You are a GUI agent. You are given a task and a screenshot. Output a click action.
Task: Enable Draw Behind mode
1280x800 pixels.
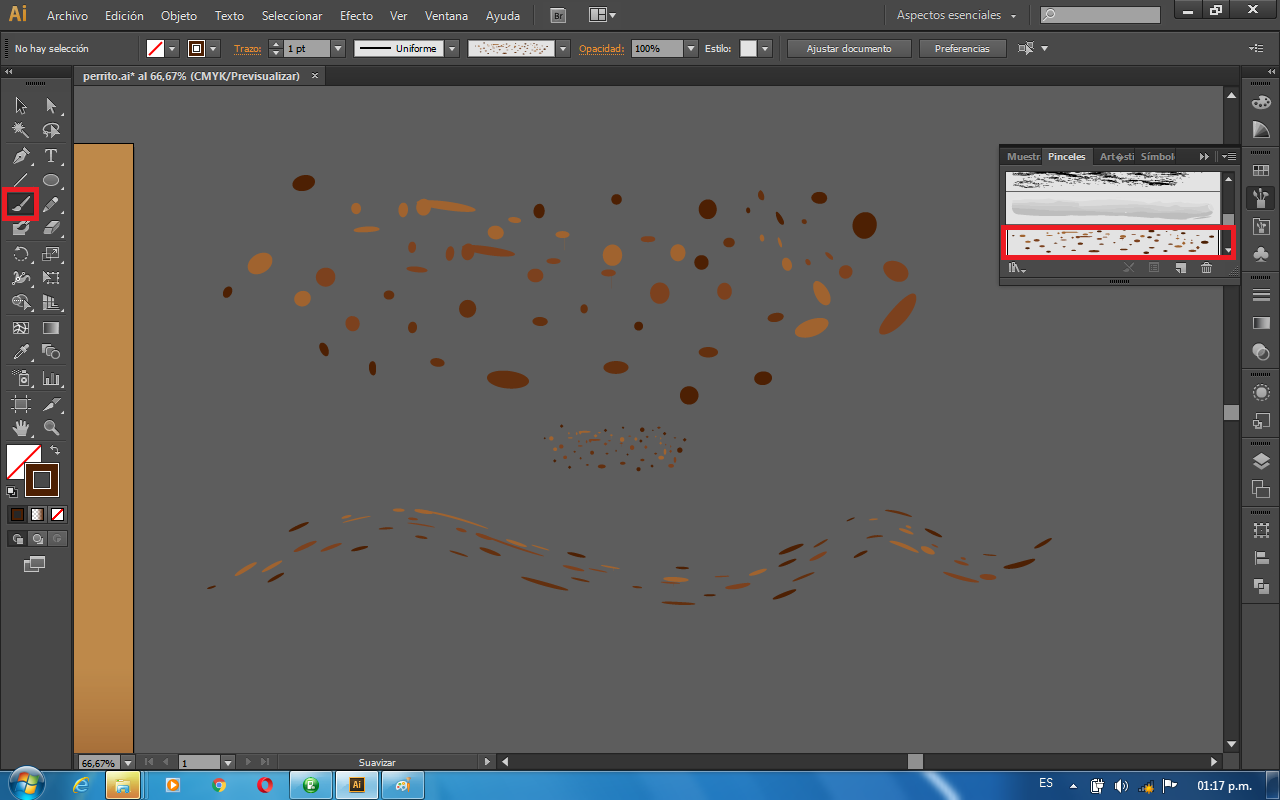(x=37, y=538)
